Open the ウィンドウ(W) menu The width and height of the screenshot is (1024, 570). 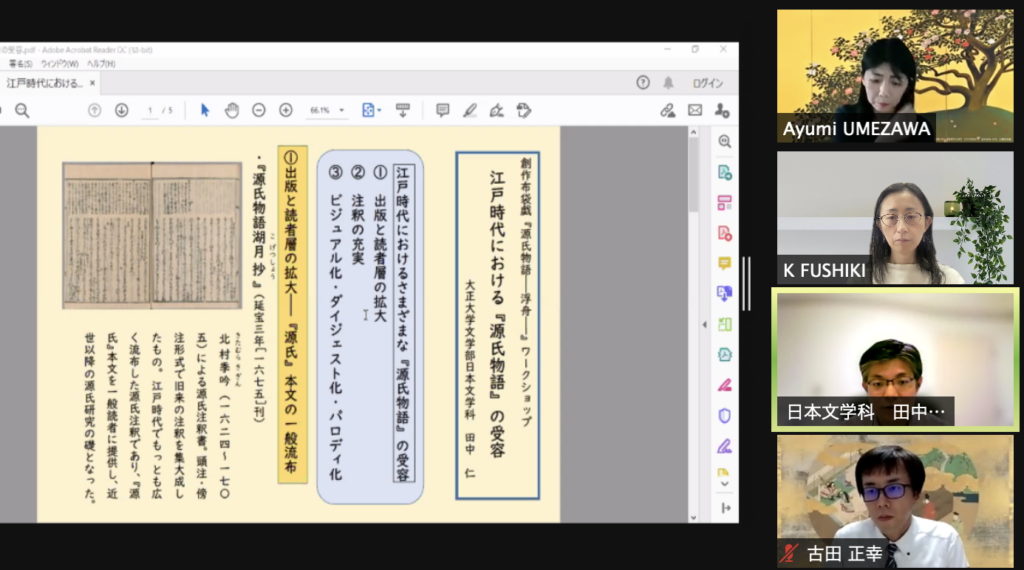click(x=59, y=63)
